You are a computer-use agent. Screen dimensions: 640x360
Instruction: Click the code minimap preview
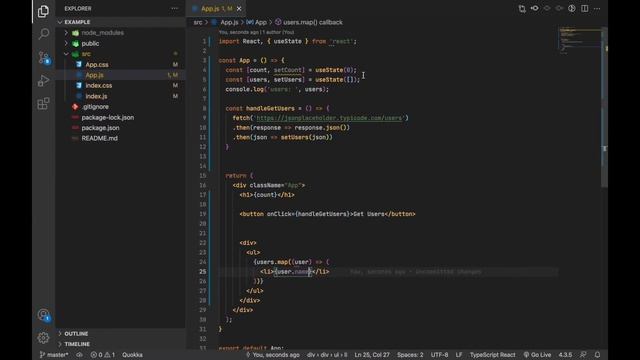point(579,41)
